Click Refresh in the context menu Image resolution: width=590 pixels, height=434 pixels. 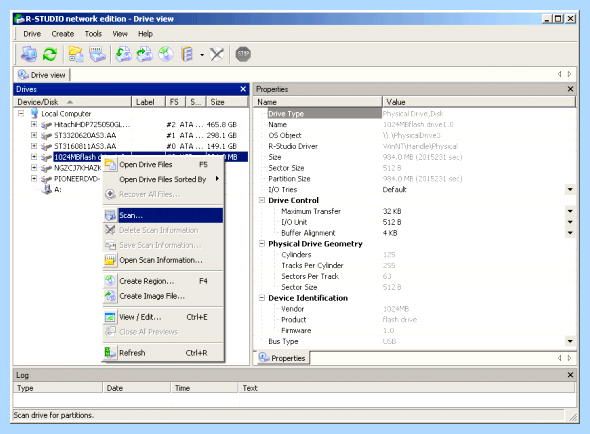[x=163, y=353]
